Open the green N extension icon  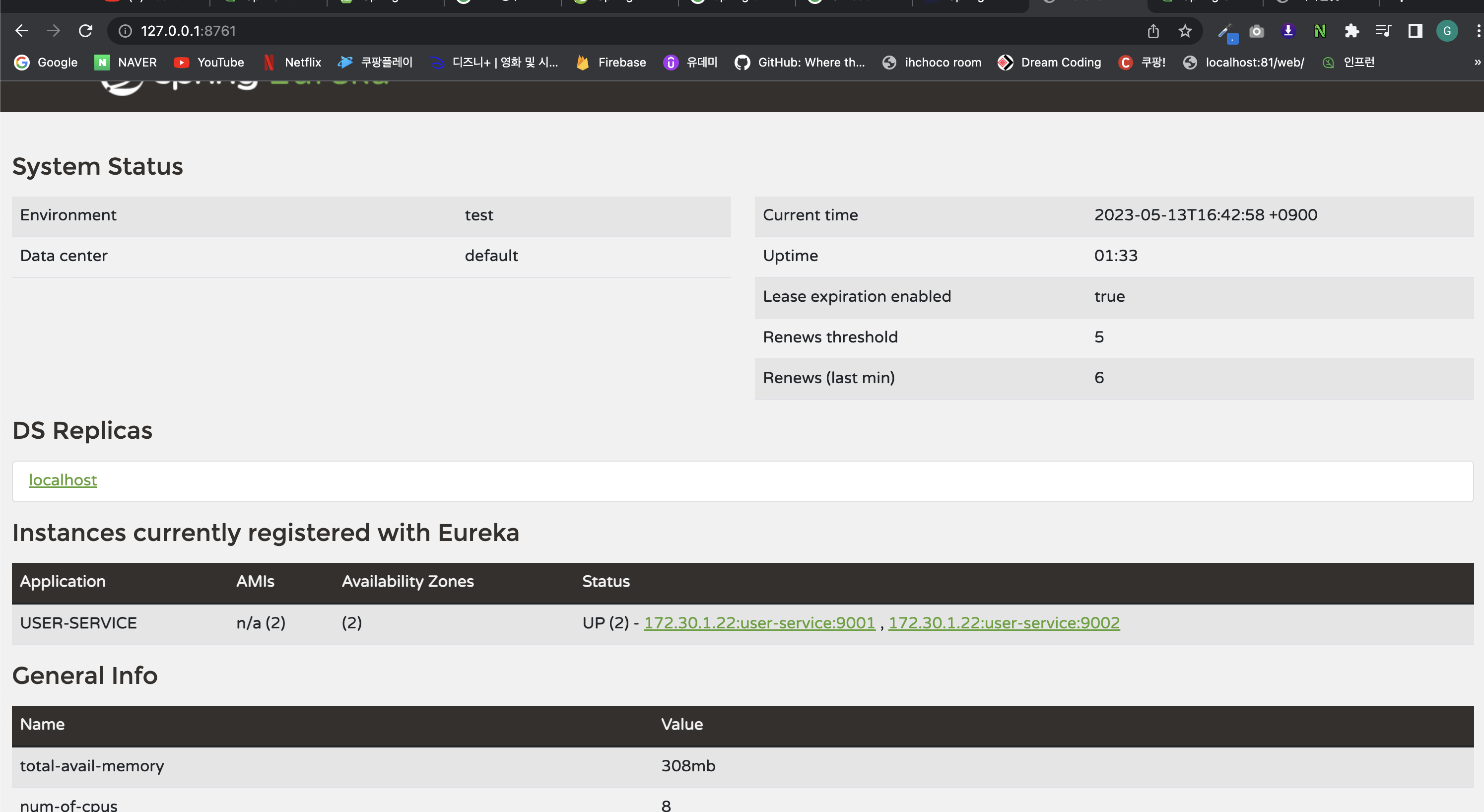1320,31
